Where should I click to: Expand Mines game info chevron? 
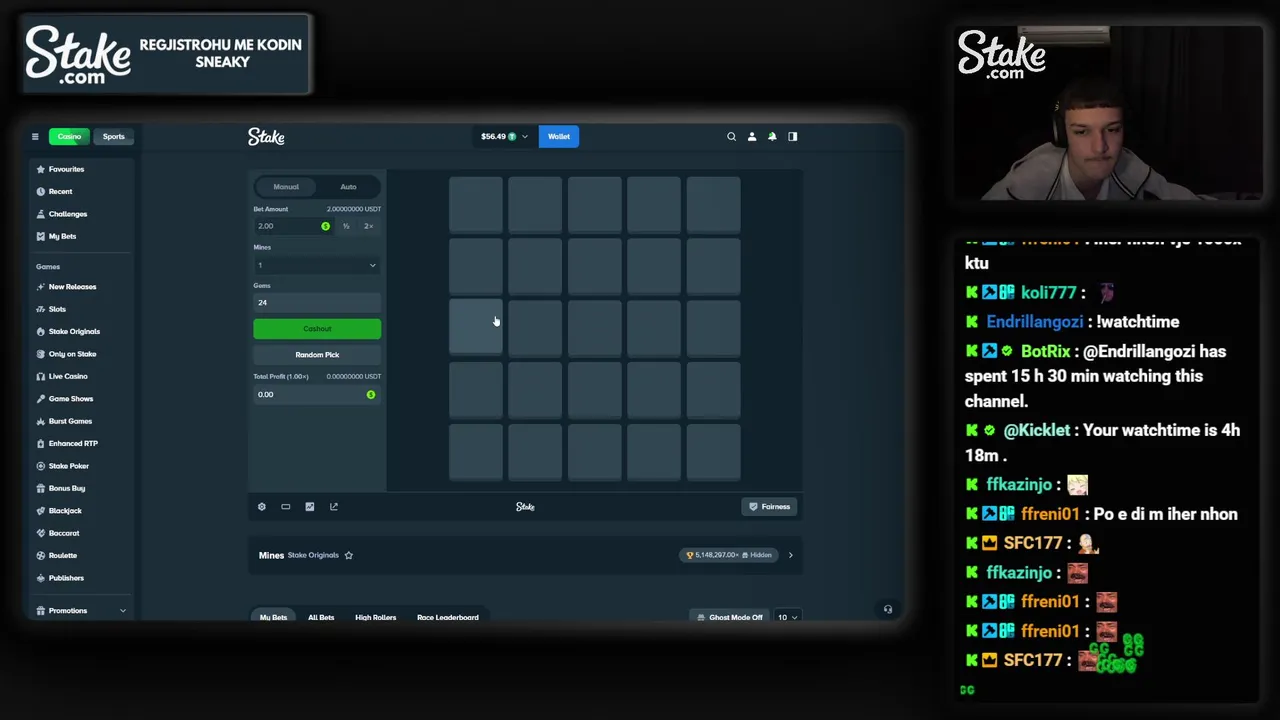(790, 555)
